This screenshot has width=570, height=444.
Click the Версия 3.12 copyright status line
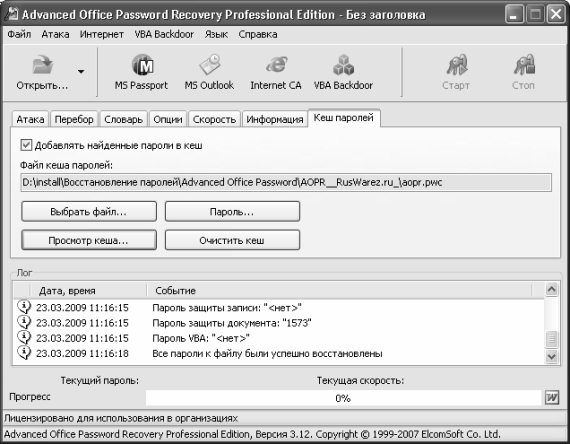pos(252,434)
